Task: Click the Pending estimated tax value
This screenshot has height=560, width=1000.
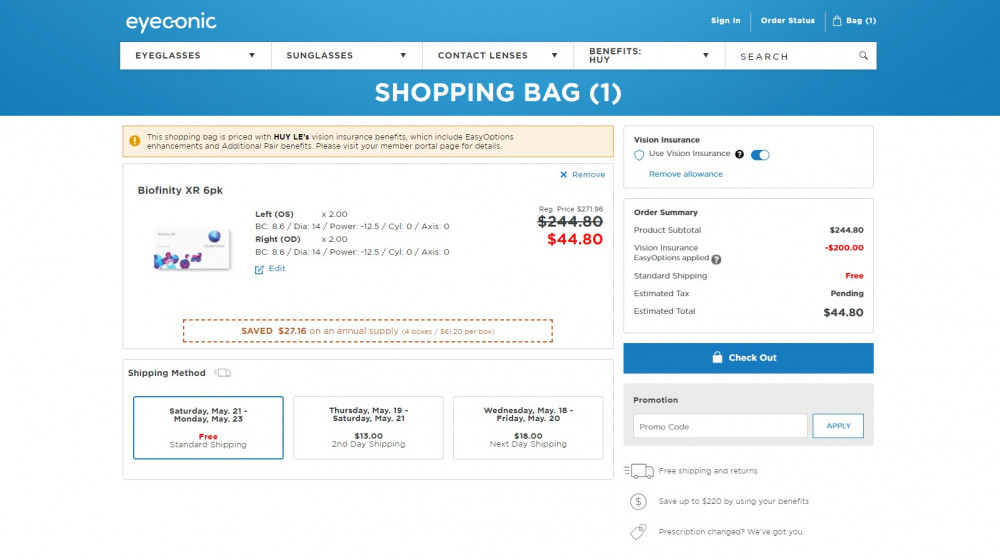Action: tap(847, 293)
